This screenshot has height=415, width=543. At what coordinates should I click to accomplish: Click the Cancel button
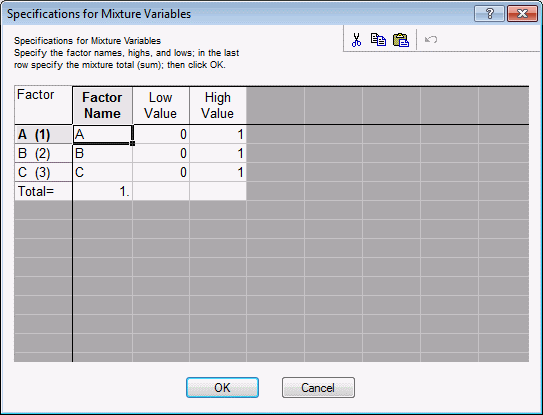point(318,388)
